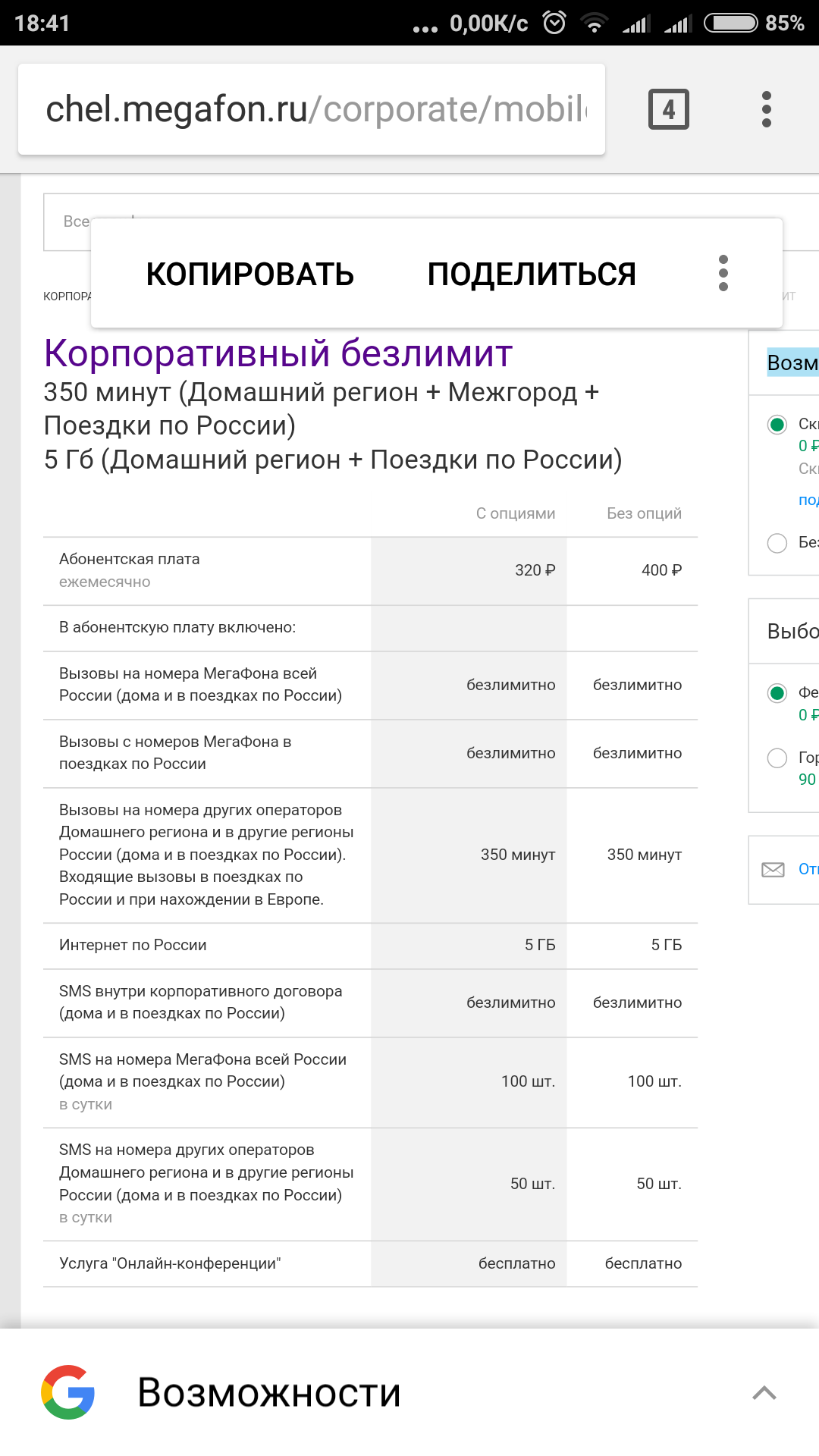This screenshot has height=1456, width=819.
Task: Open more options in text selection popup
Action: [x=723, y=273]
